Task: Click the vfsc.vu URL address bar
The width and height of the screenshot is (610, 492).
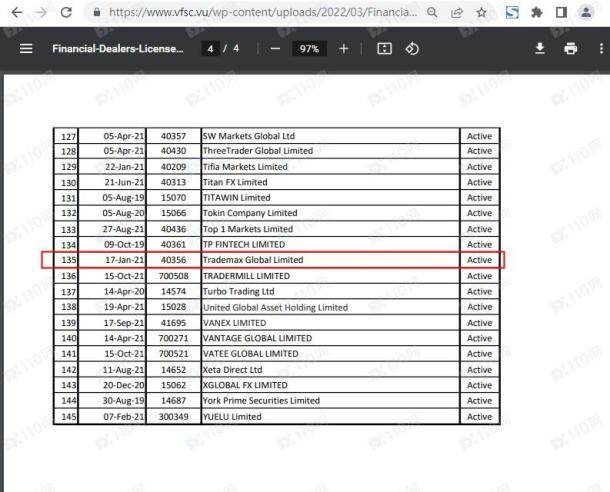Action: tap(263, 12)
